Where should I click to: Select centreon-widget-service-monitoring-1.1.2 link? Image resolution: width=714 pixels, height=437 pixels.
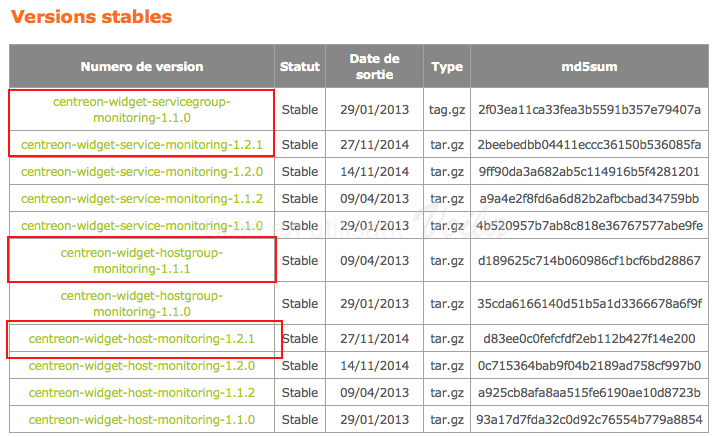(142, 198)
